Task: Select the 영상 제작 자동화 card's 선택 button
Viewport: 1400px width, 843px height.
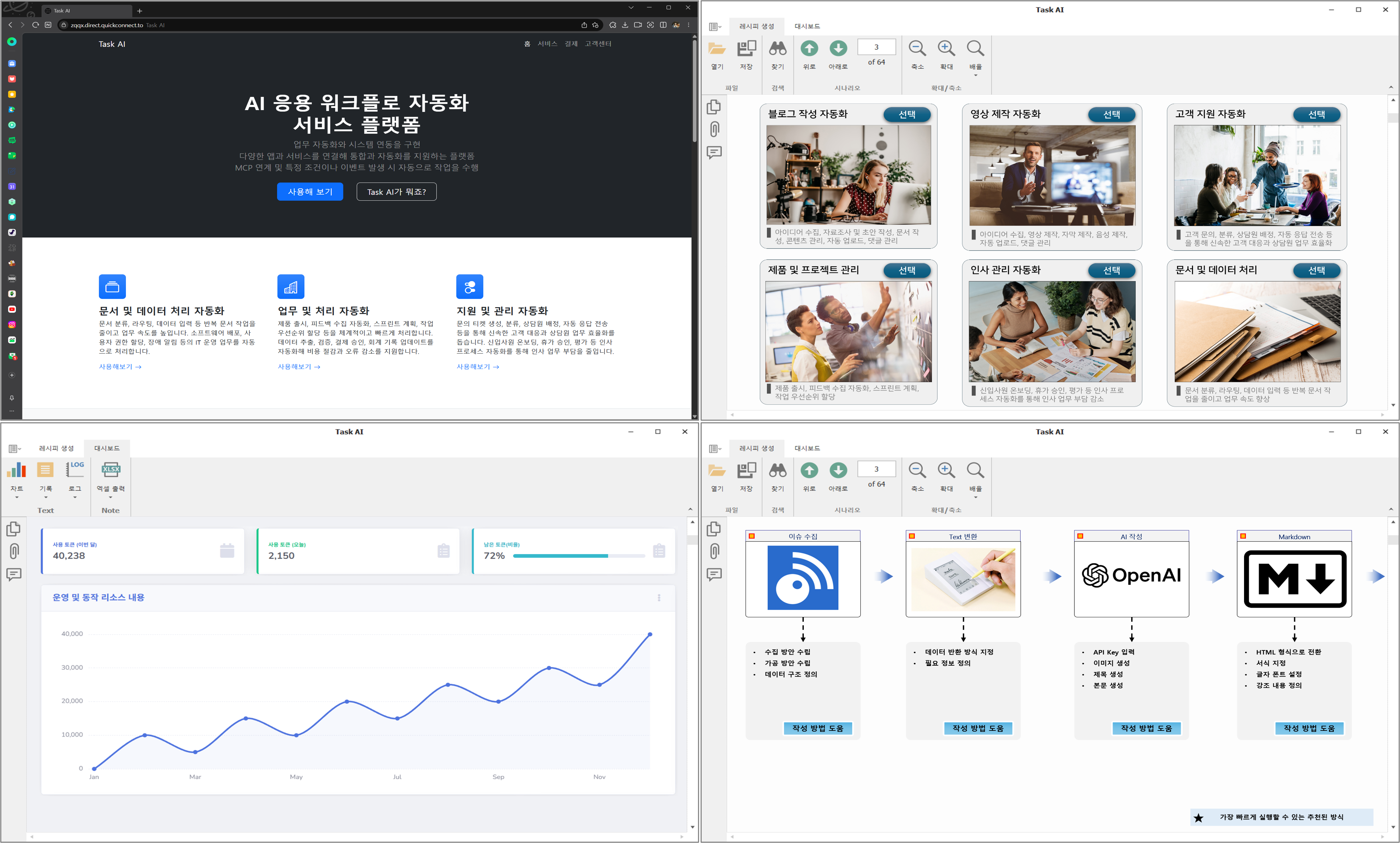Action: pos(1112,114)
